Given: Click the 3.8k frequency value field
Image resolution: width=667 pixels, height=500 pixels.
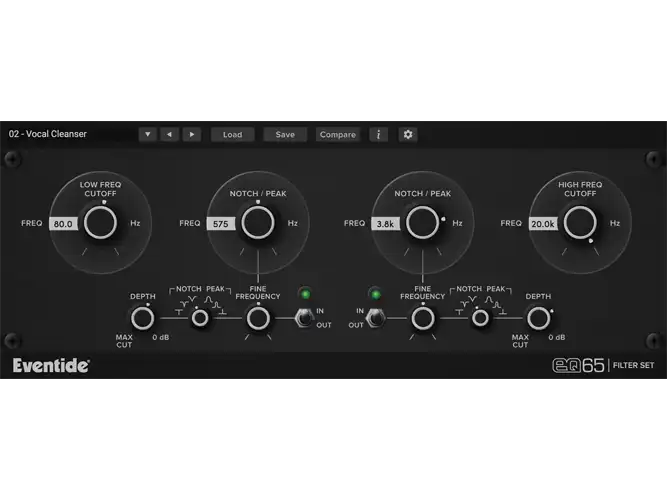Looking at the screenshot, I should (385, 224).
